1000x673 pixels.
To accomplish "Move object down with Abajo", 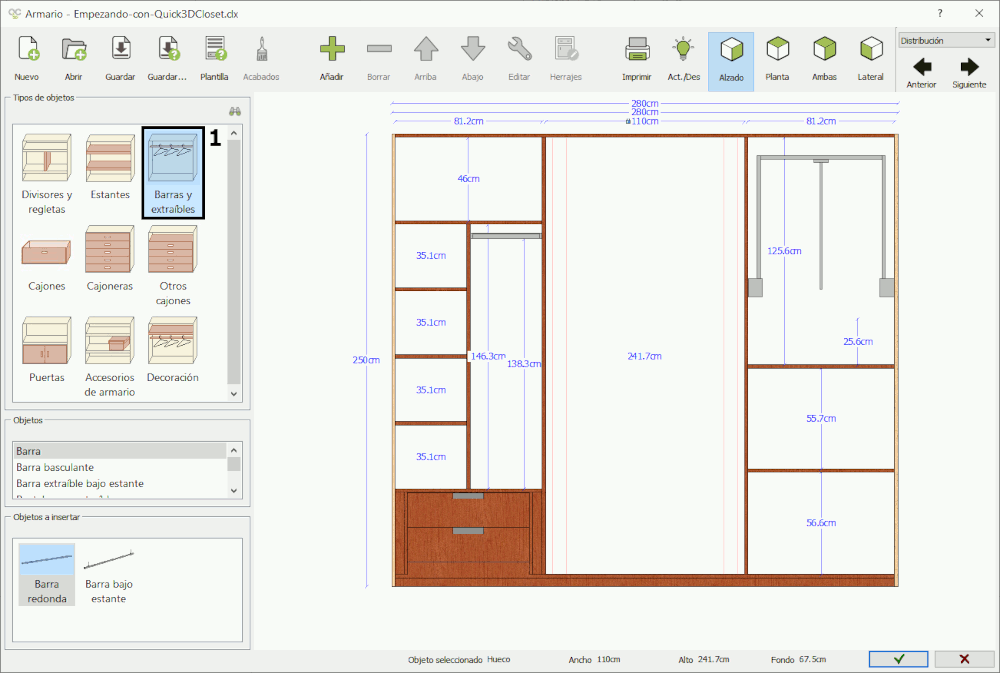I will [x=473, y=59].
